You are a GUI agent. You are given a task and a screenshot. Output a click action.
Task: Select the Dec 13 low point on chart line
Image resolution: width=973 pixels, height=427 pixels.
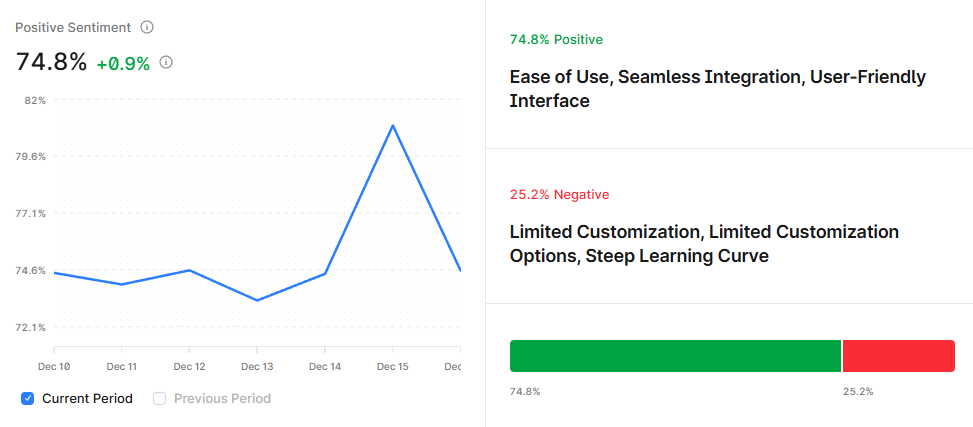tap(257, 300)
